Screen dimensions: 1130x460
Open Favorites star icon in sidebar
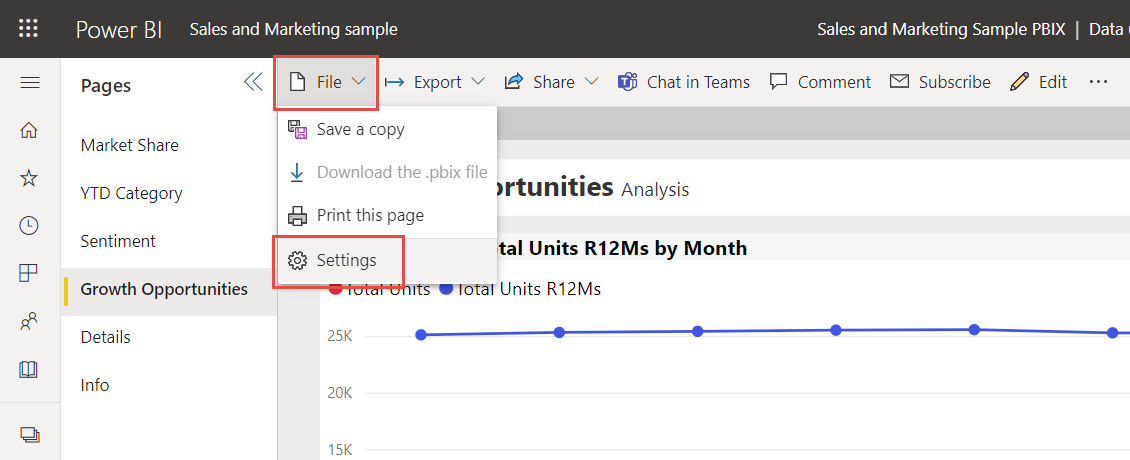click(29, 178)
